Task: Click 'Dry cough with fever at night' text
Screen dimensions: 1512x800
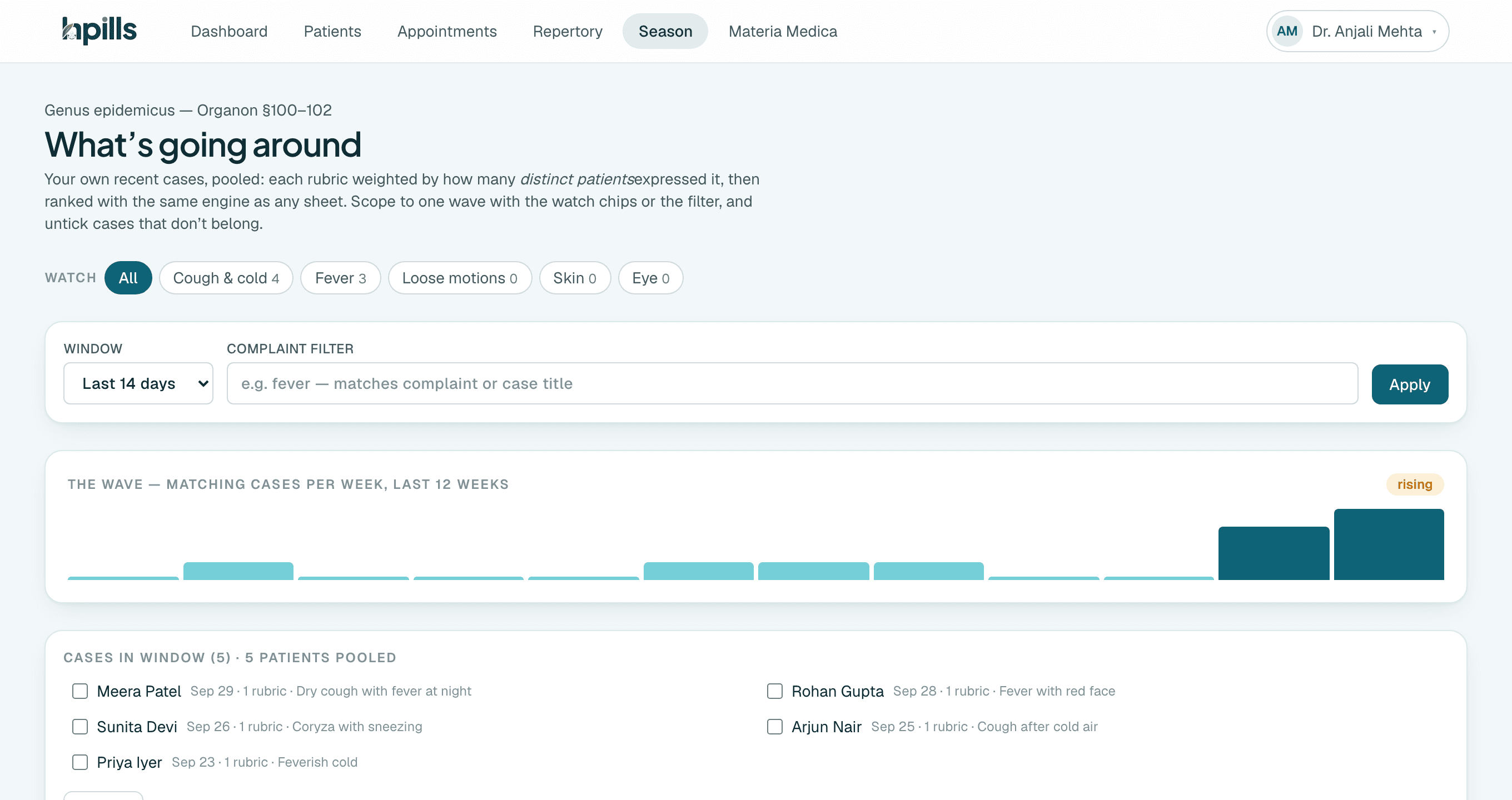Action: (384, 691)
